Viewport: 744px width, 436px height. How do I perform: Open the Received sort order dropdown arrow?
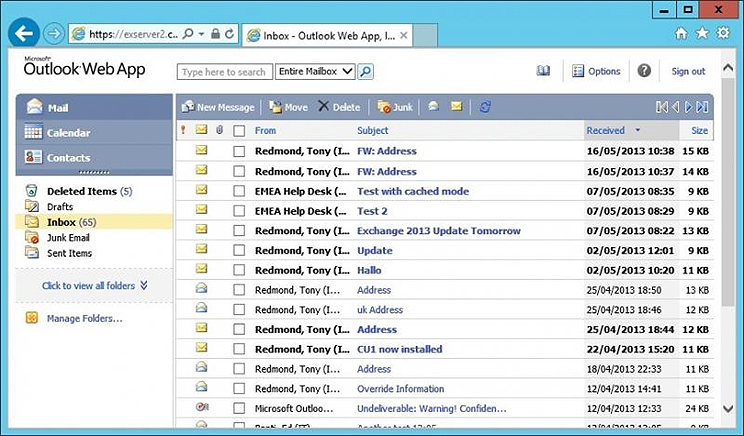[638, 131]
